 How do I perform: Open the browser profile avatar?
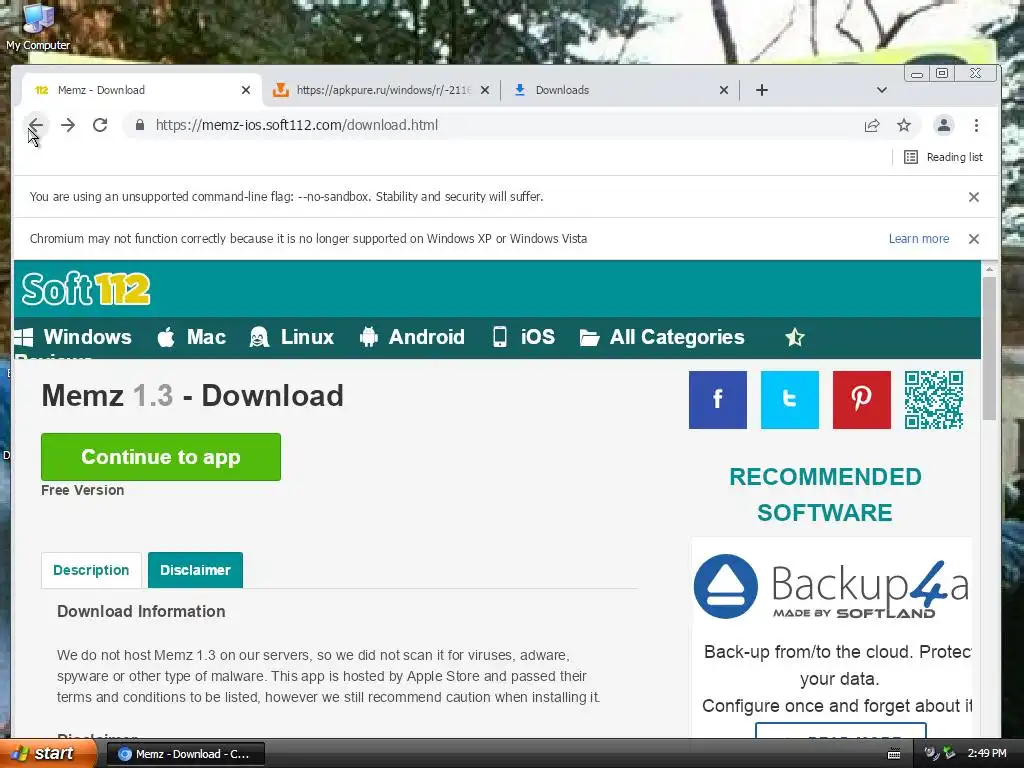(944, 125)
